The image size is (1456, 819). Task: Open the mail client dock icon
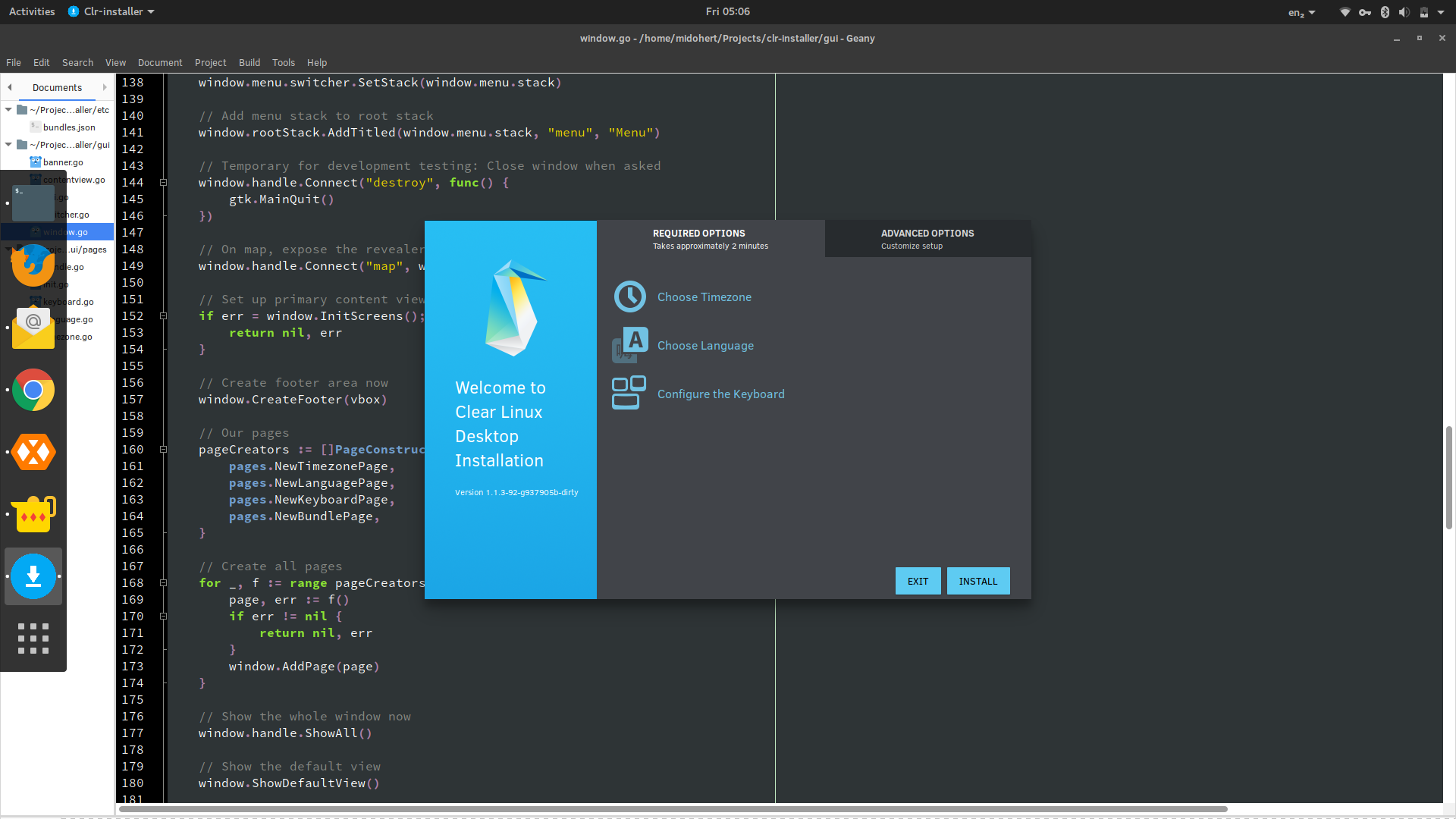[x=33, y=328]
